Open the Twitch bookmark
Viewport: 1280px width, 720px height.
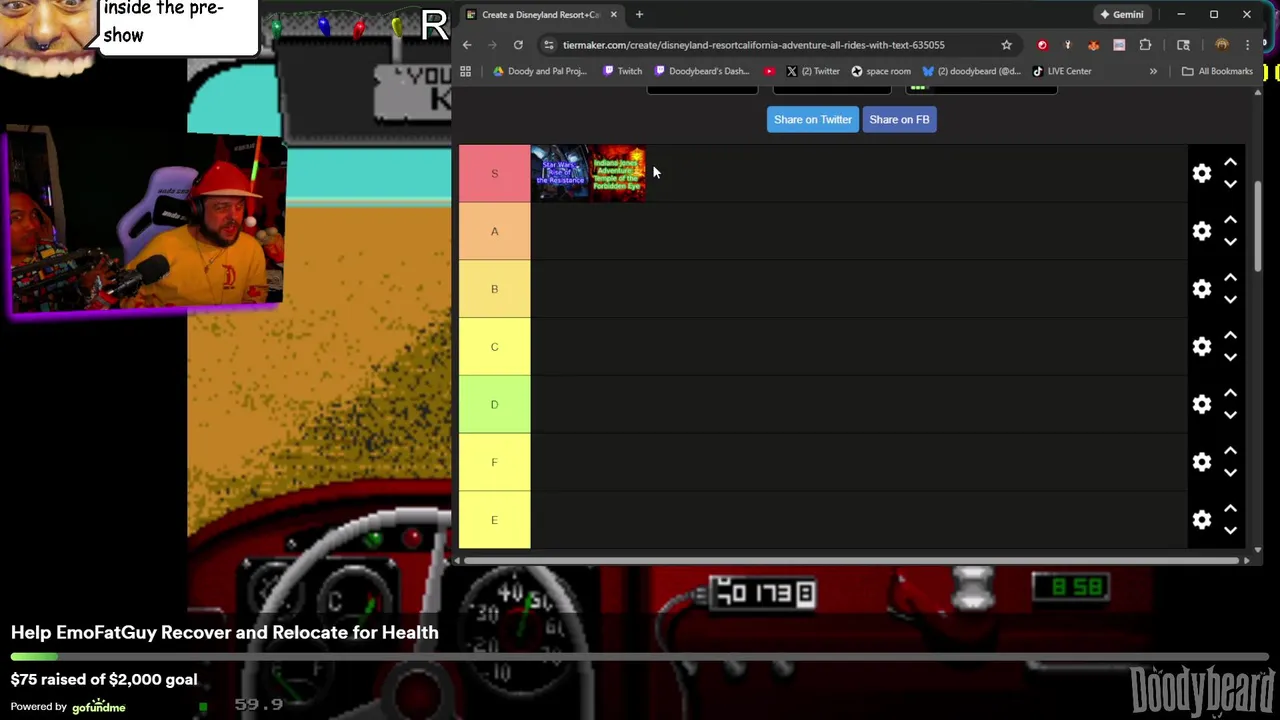623,71
